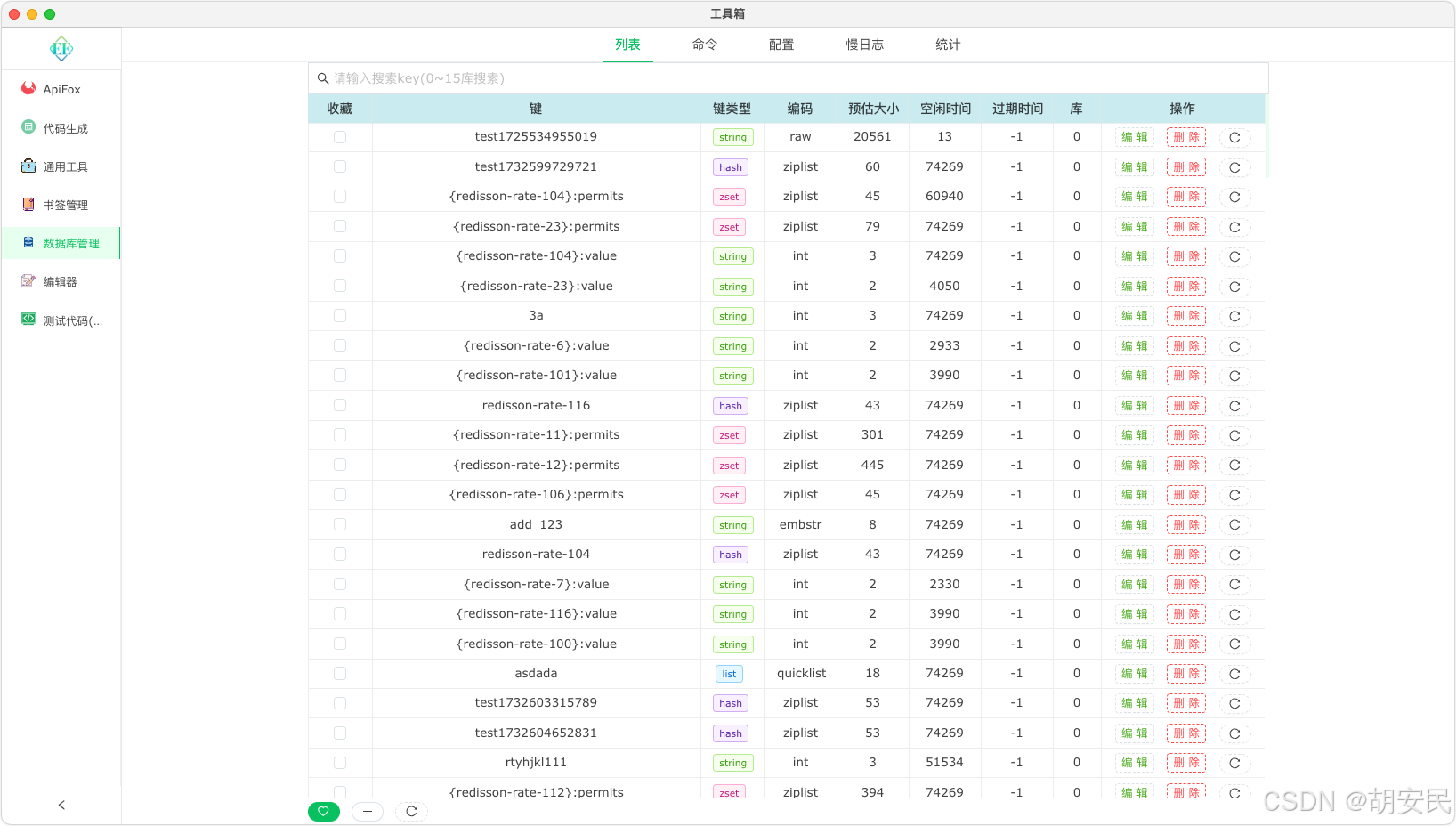Refresh the test1732604652831 row

1234,733
